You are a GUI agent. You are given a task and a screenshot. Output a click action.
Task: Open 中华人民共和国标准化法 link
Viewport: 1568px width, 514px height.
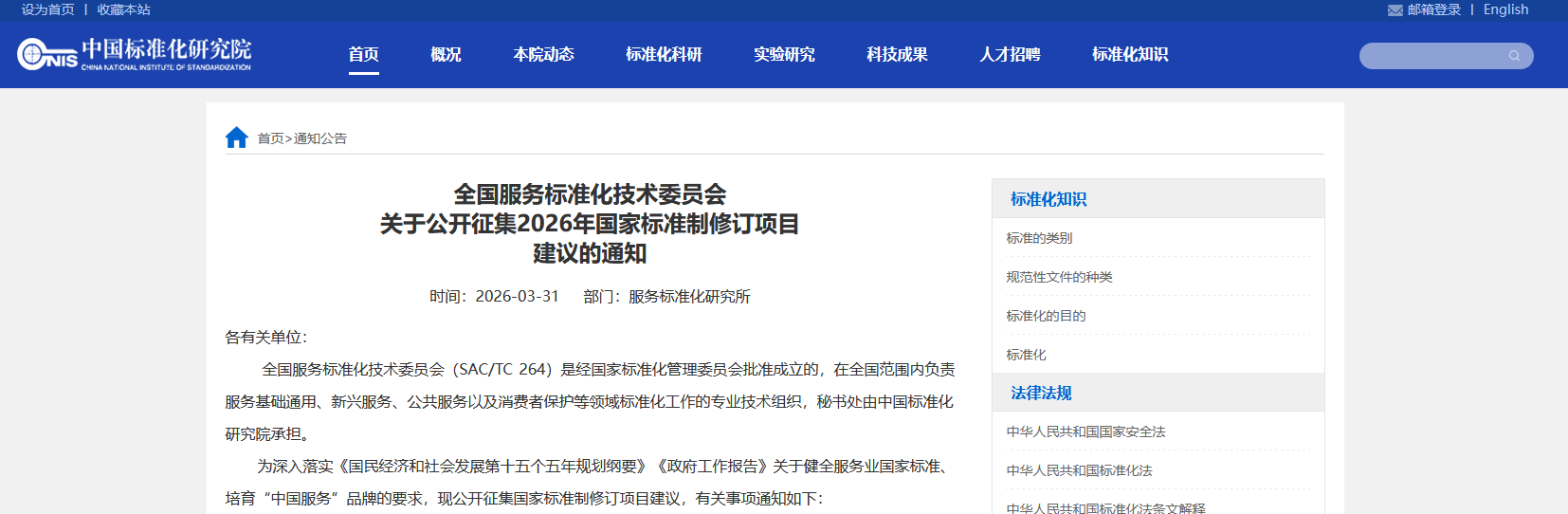point(1080,470)
